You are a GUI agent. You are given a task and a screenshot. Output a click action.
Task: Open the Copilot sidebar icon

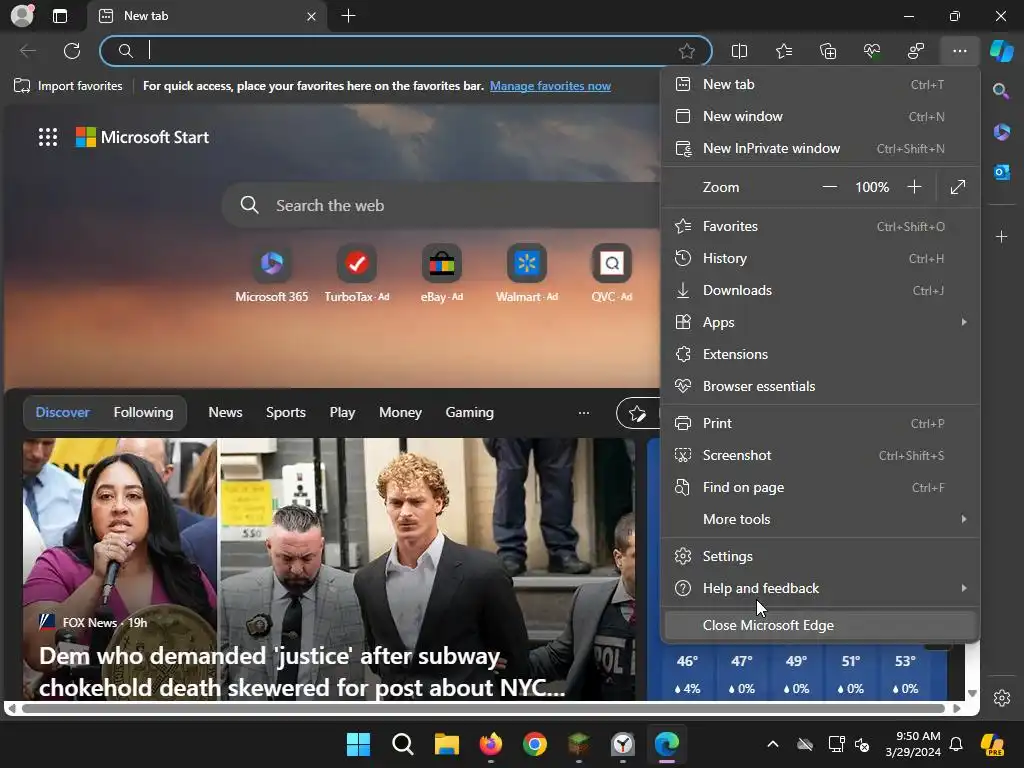[x=1002, y=51]
